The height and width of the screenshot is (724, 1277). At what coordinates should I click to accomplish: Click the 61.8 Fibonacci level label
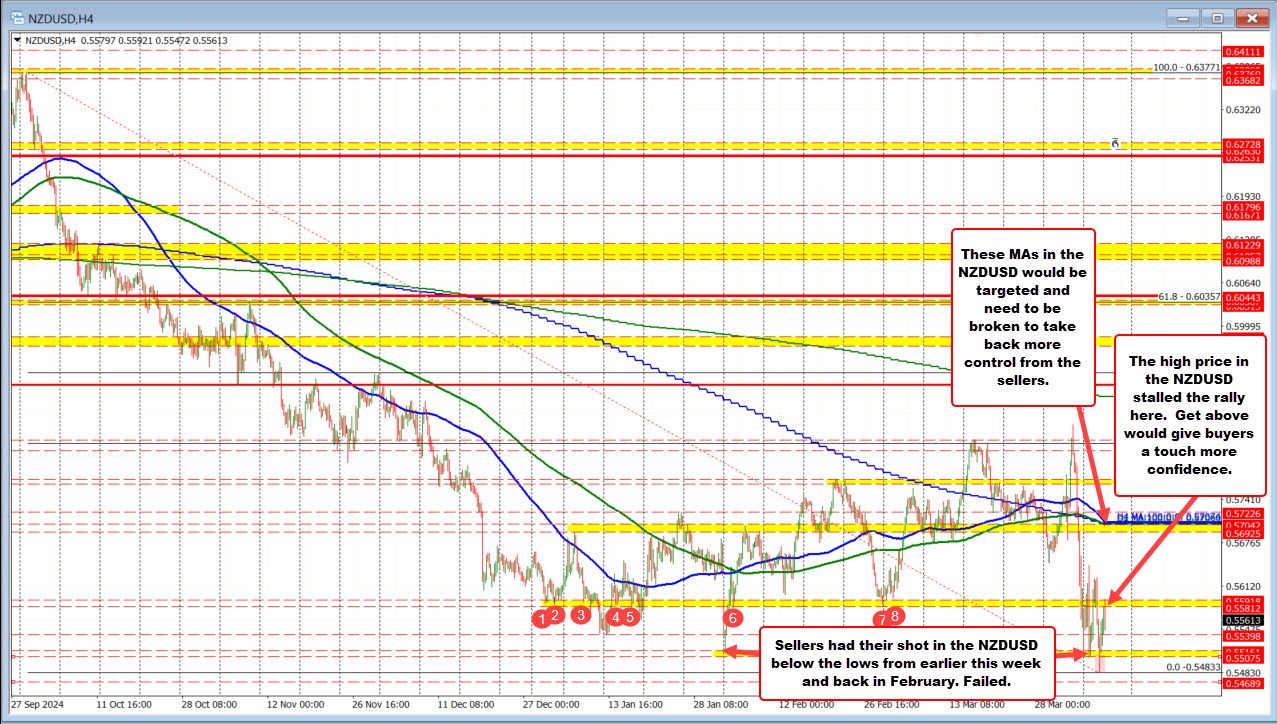pyautogui.click(x=1187, y=297)
